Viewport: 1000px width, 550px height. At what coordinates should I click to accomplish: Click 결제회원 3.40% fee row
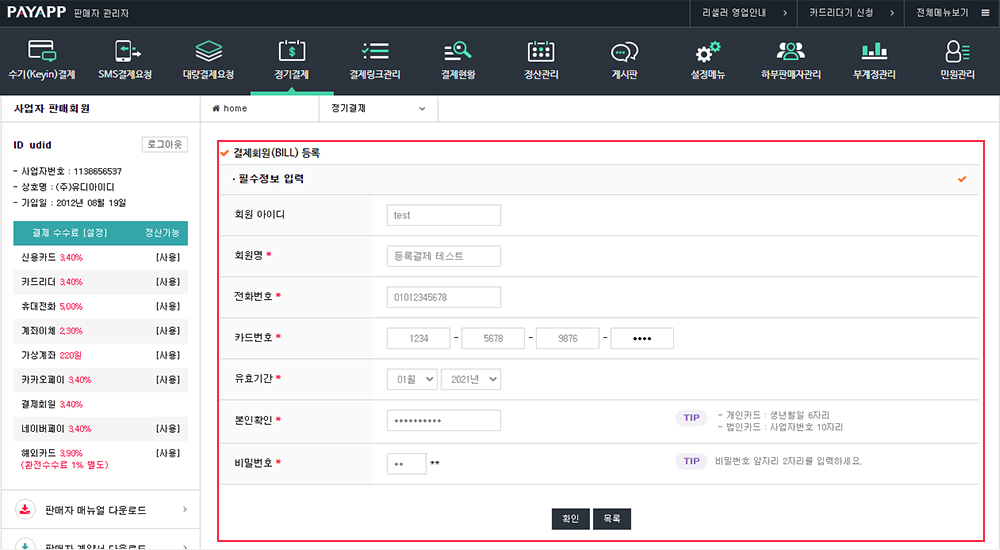pos(101,404)
